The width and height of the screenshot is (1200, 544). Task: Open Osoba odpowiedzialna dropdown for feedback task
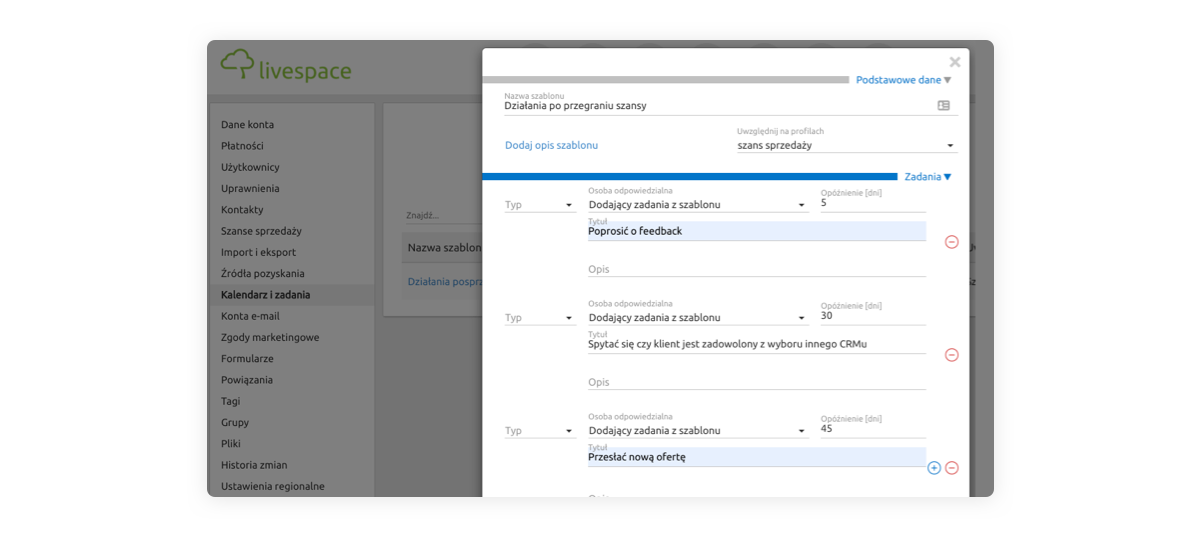coord(697,205)
